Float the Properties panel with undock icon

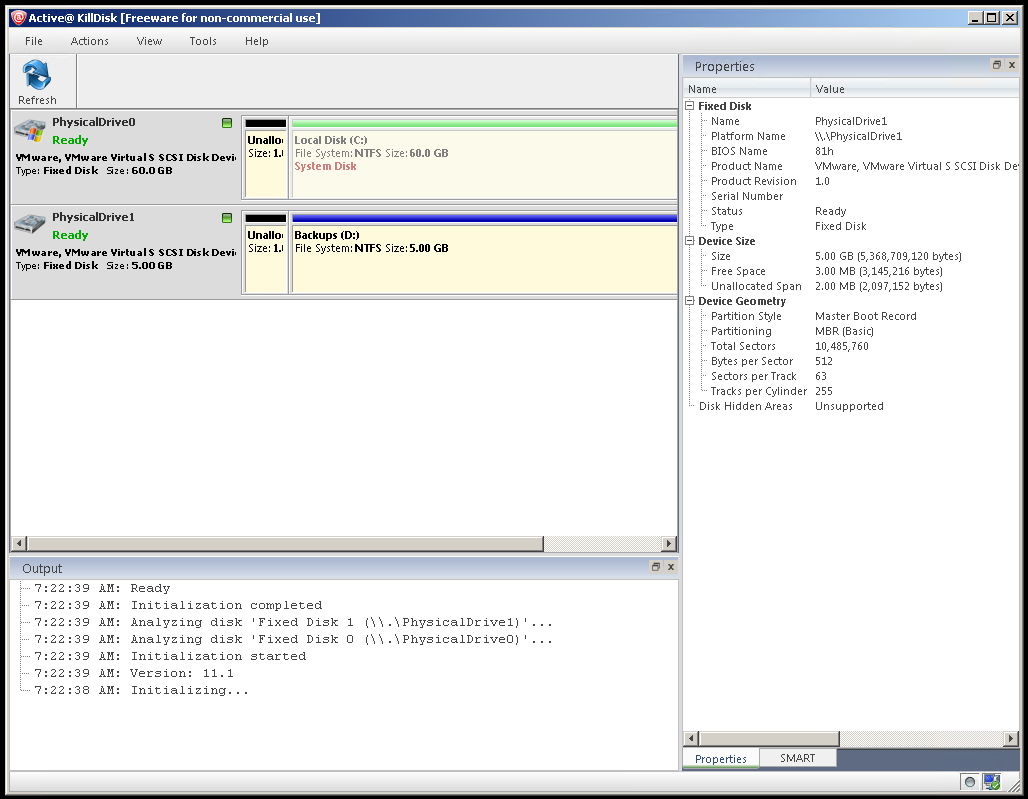tap(997, 65)
